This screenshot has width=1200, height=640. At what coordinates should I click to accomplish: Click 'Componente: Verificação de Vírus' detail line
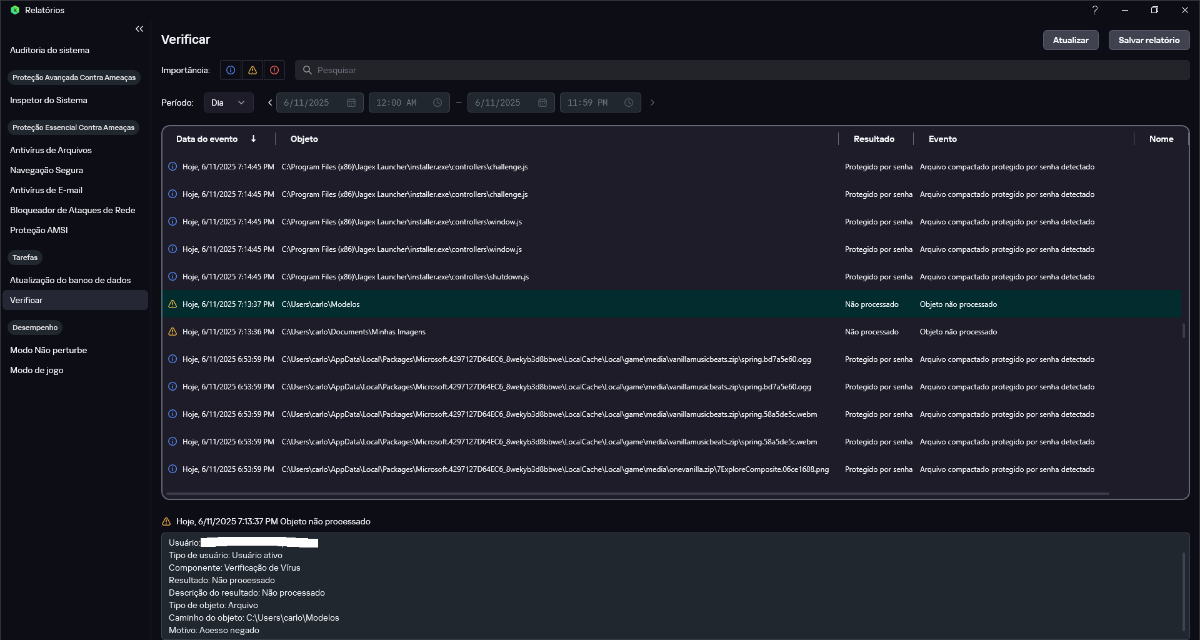pyautogui.click(x=234, y=568)
